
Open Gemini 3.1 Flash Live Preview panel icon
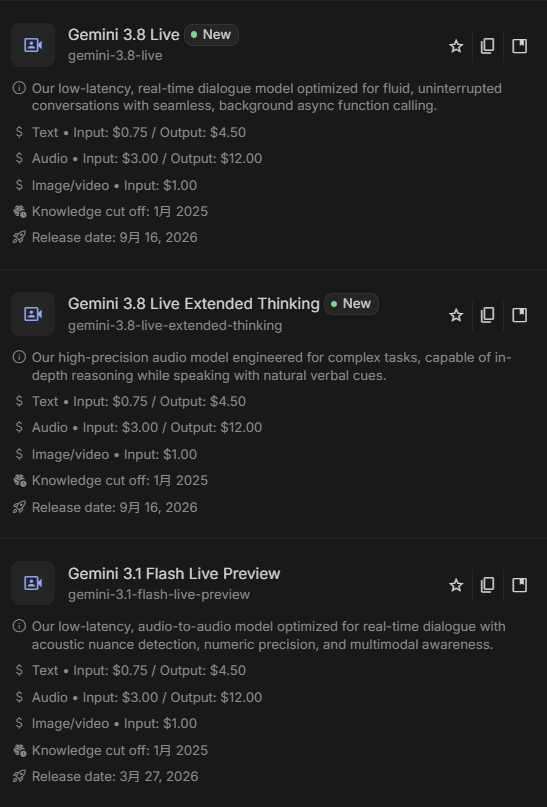520,585
